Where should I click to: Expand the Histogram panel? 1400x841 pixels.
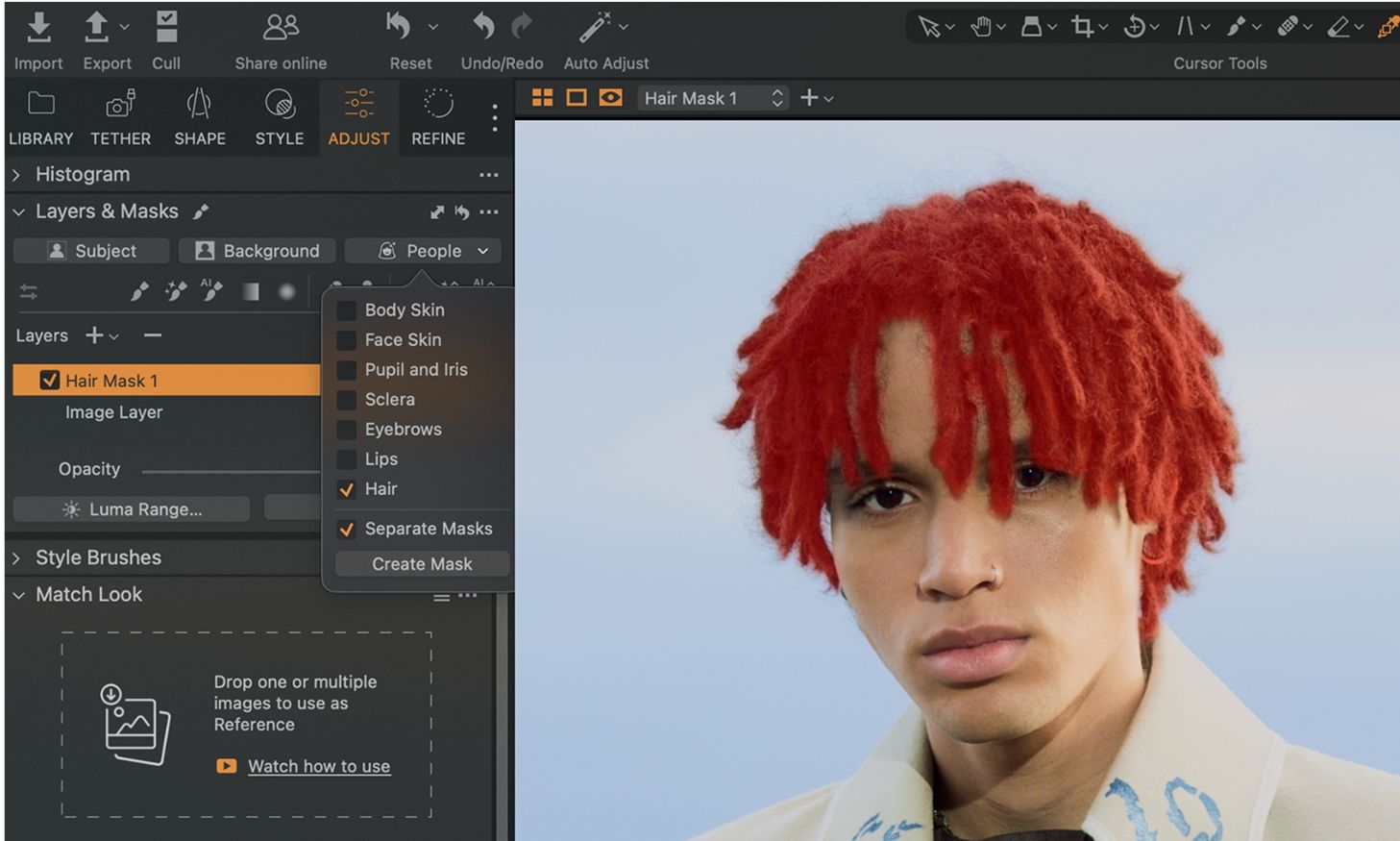[x=16, y=175]
